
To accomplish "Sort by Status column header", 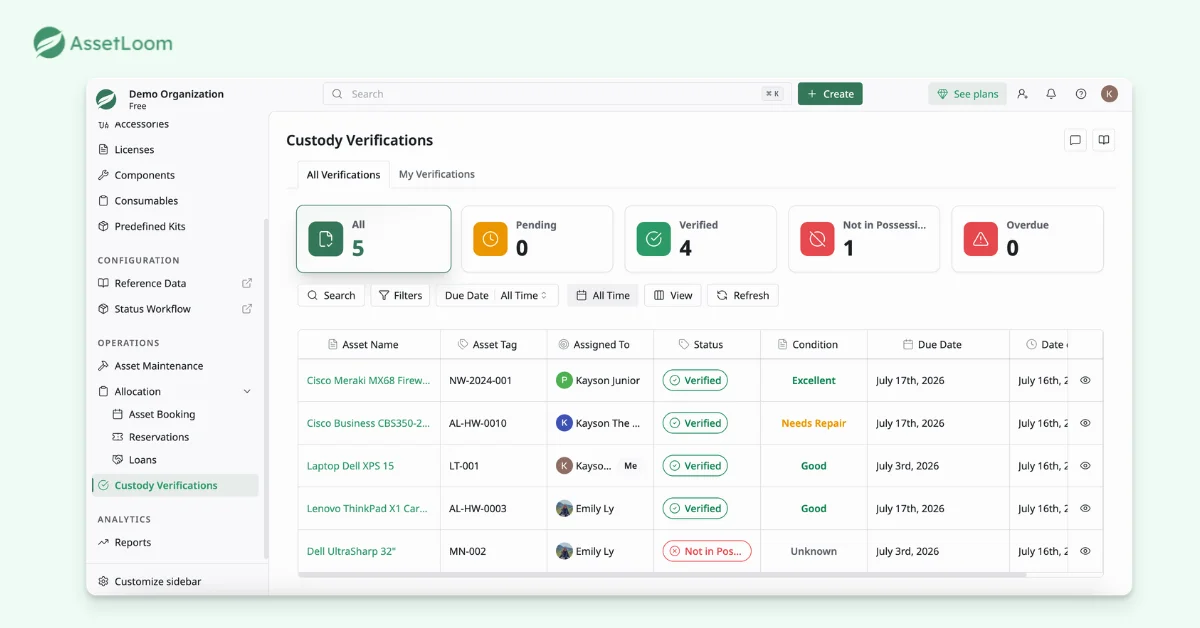I will [x=707, y=344].
